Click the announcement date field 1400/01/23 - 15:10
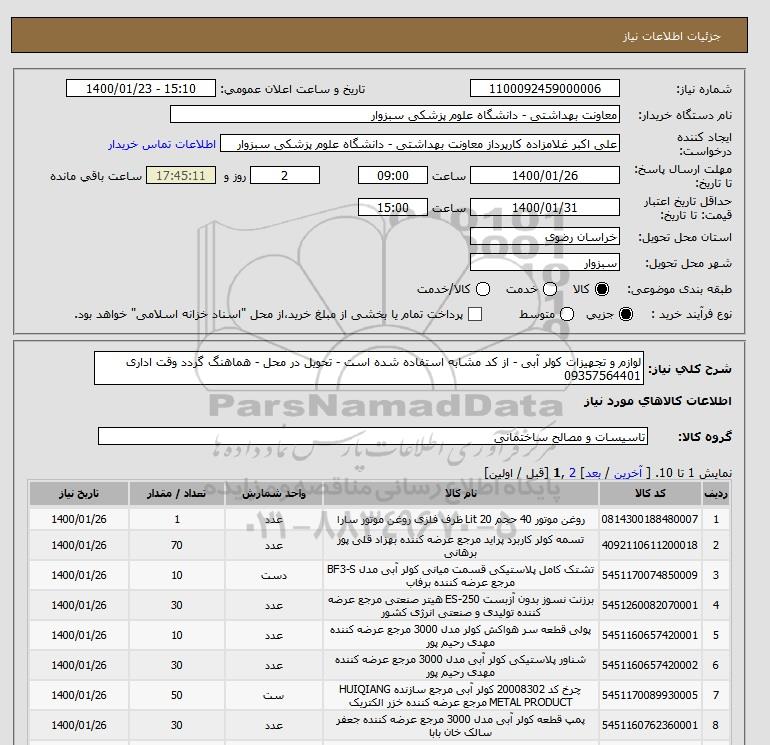 (x=140, y=88)
